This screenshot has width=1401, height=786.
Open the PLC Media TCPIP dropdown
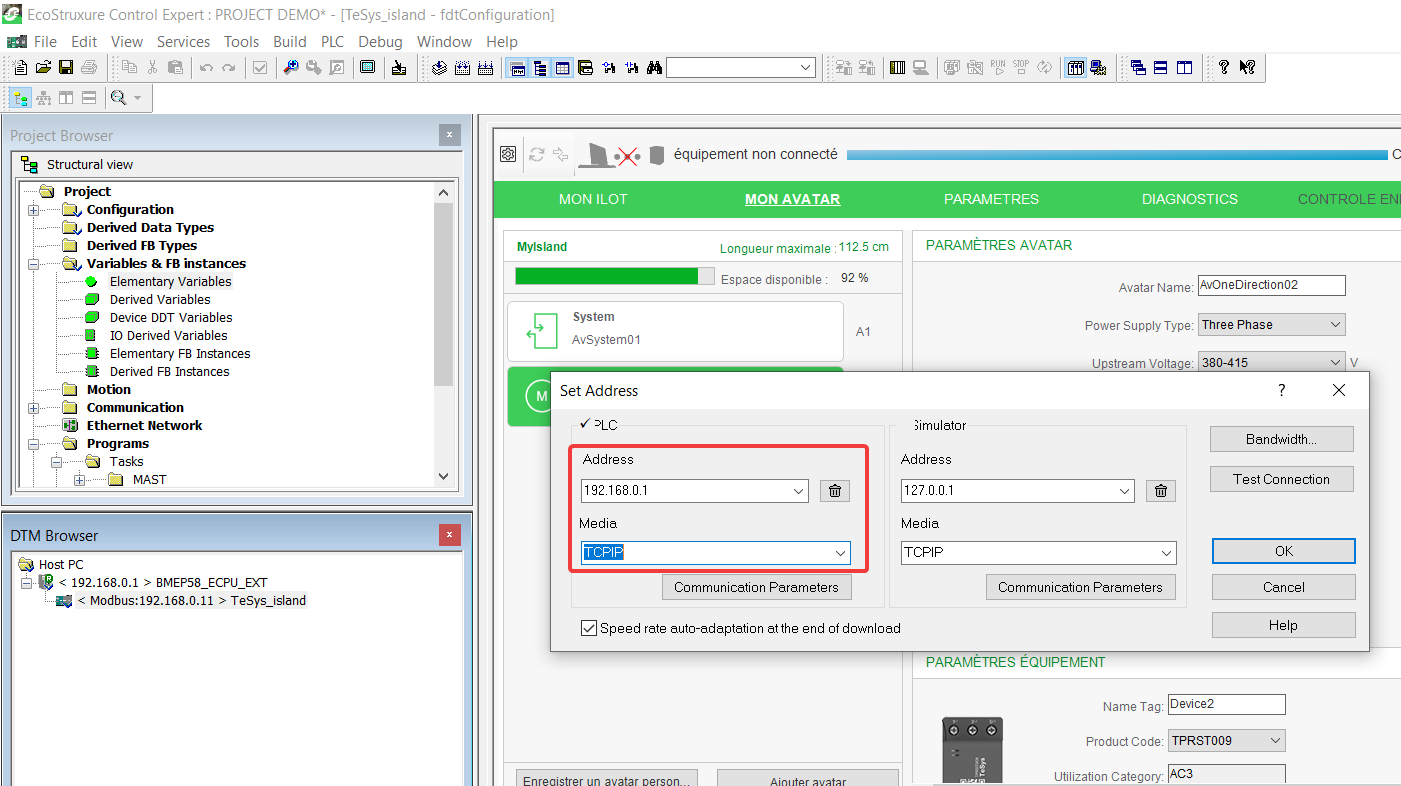(840, 552)
